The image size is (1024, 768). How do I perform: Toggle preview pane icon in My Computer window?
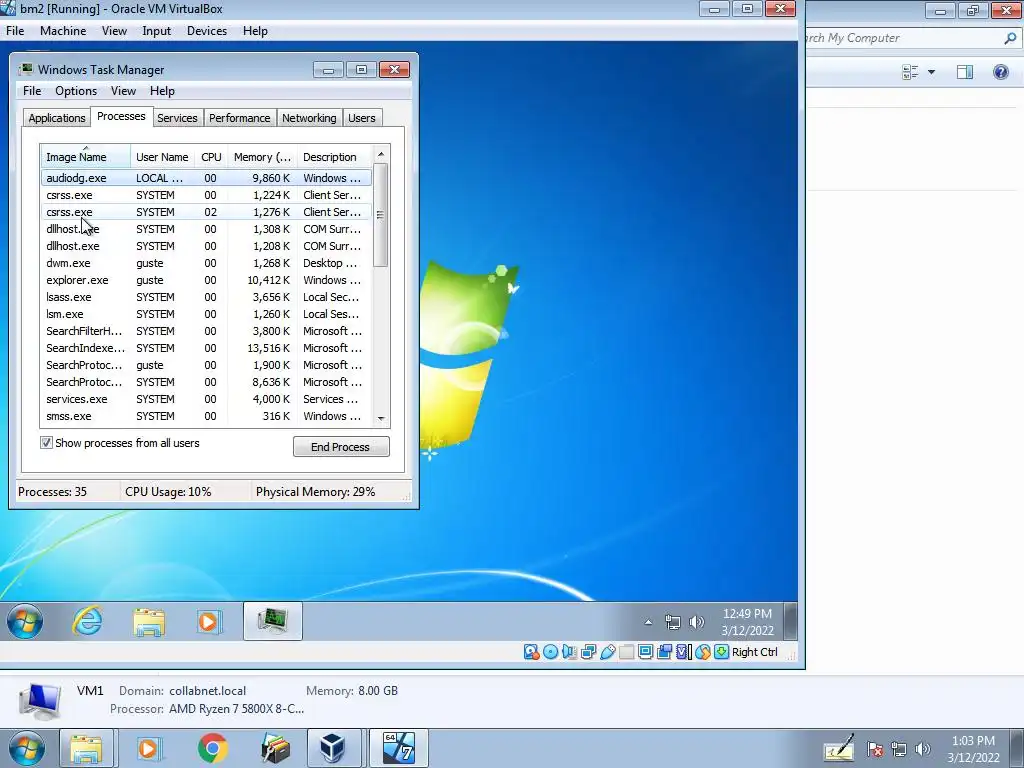pyautogui.click(x=965, y=72)
